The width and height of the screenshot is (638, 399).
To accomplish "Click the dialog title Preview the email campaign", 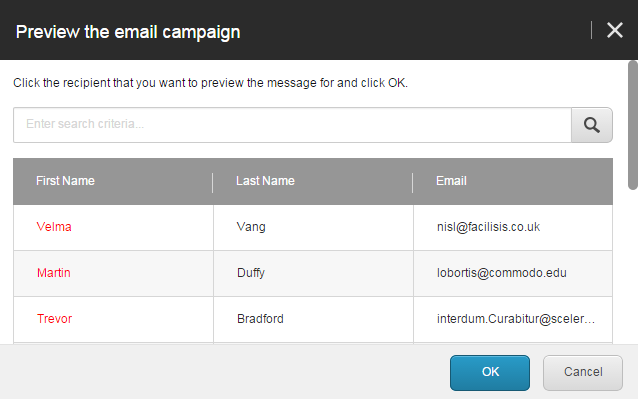I will pyautogui.click(x=128, y=32).
